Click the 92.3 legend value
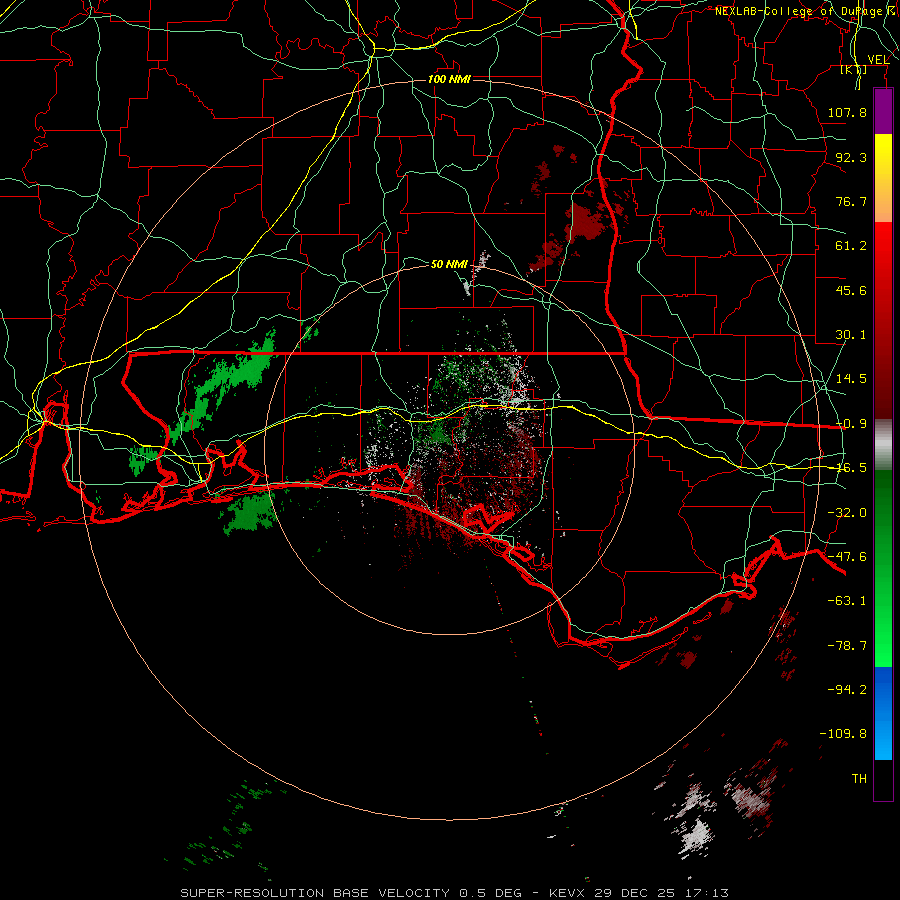The width and height of the screenshot is (900, 900). tap(851, 157)
